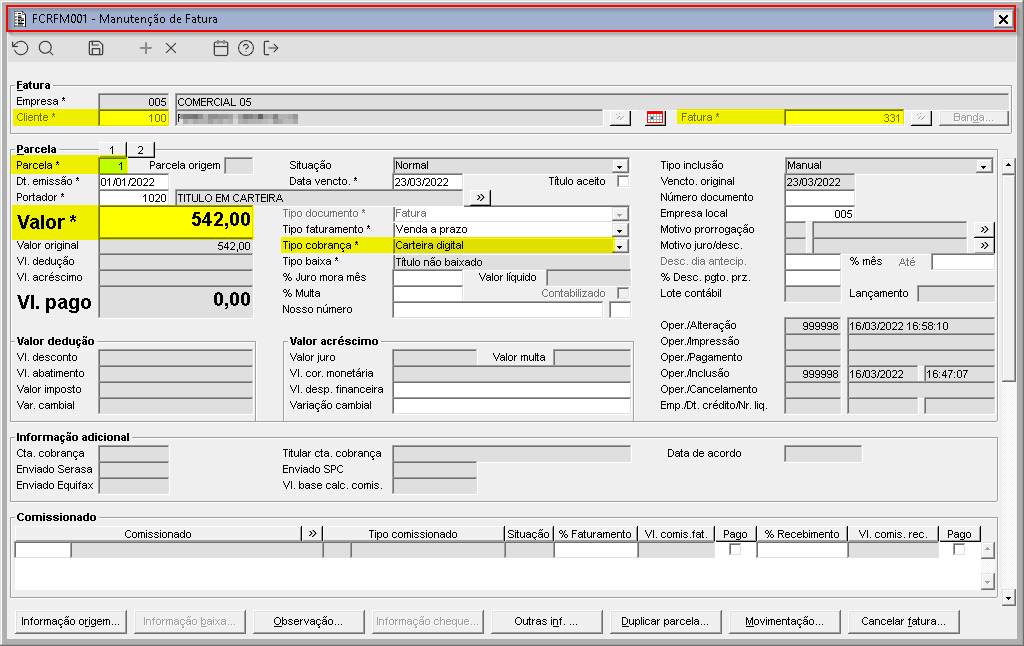Viewport: 1024px width, 646px height.
Task: Click the » button in Comissionado header
Action: (x=312, y=534)
